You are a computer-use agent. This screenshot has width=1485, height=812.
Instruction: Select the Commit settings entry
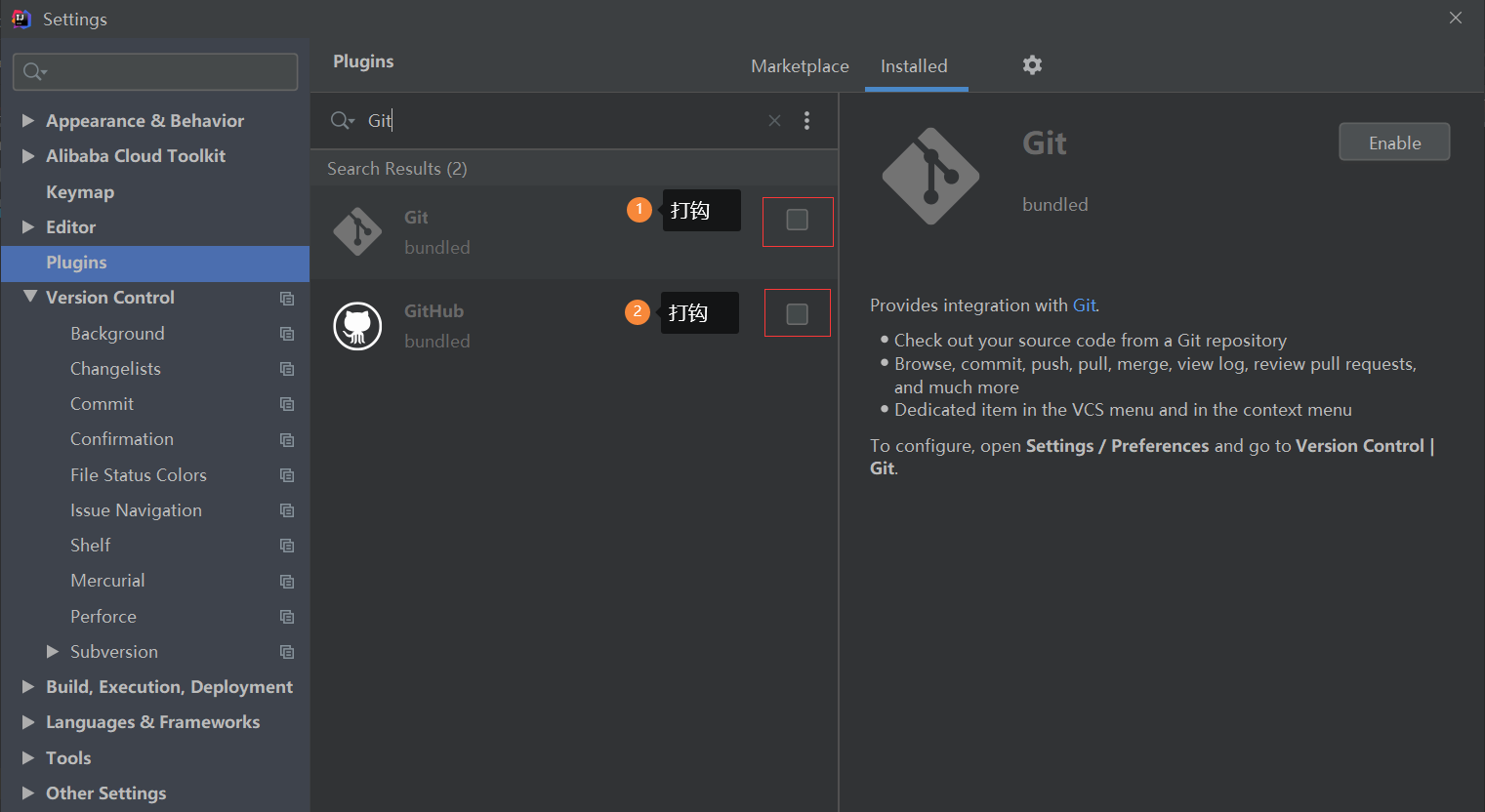pyautogui.click(x=102, y=403)
